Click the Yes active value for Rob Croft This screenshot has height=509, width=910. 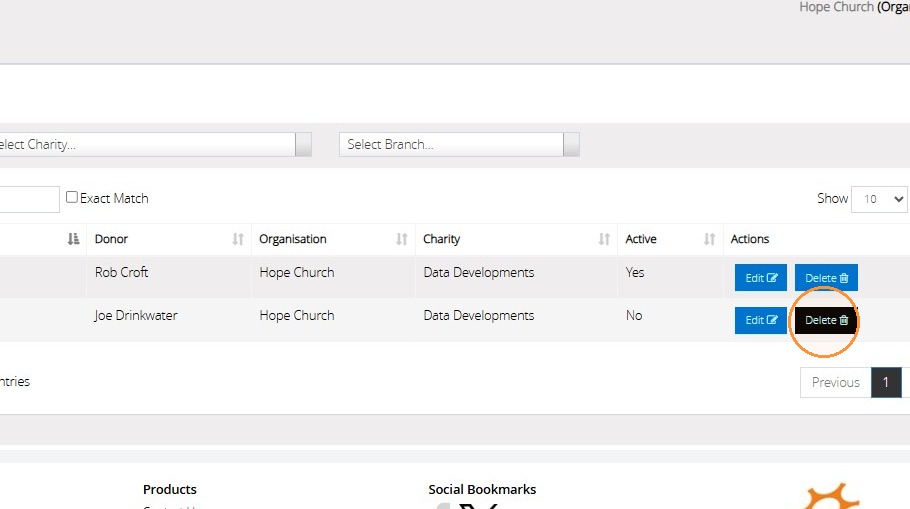[635, 272]
